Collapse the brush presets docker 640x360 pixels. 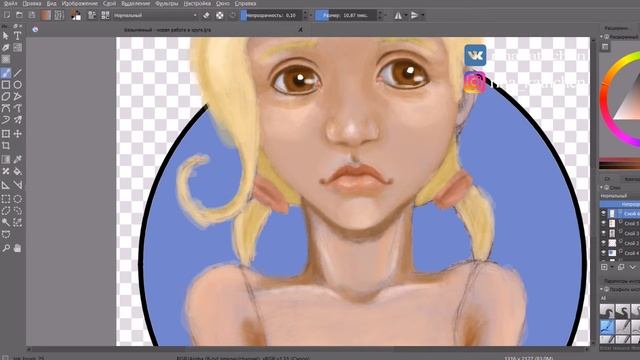coord(602,289)
